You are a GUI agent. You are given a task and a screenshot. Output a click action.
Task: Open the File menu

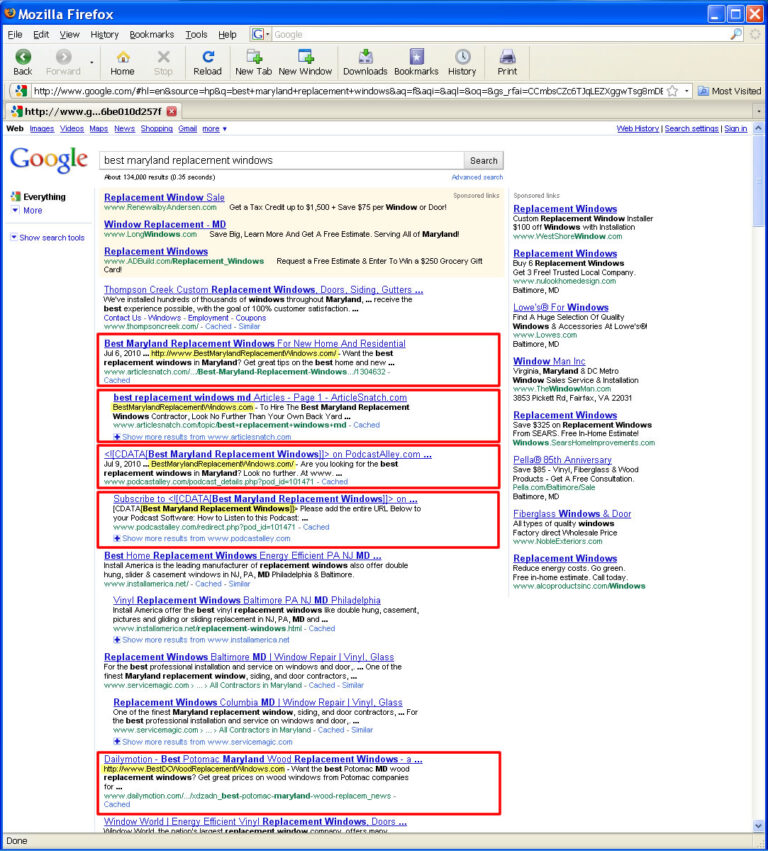click(15, 34)
